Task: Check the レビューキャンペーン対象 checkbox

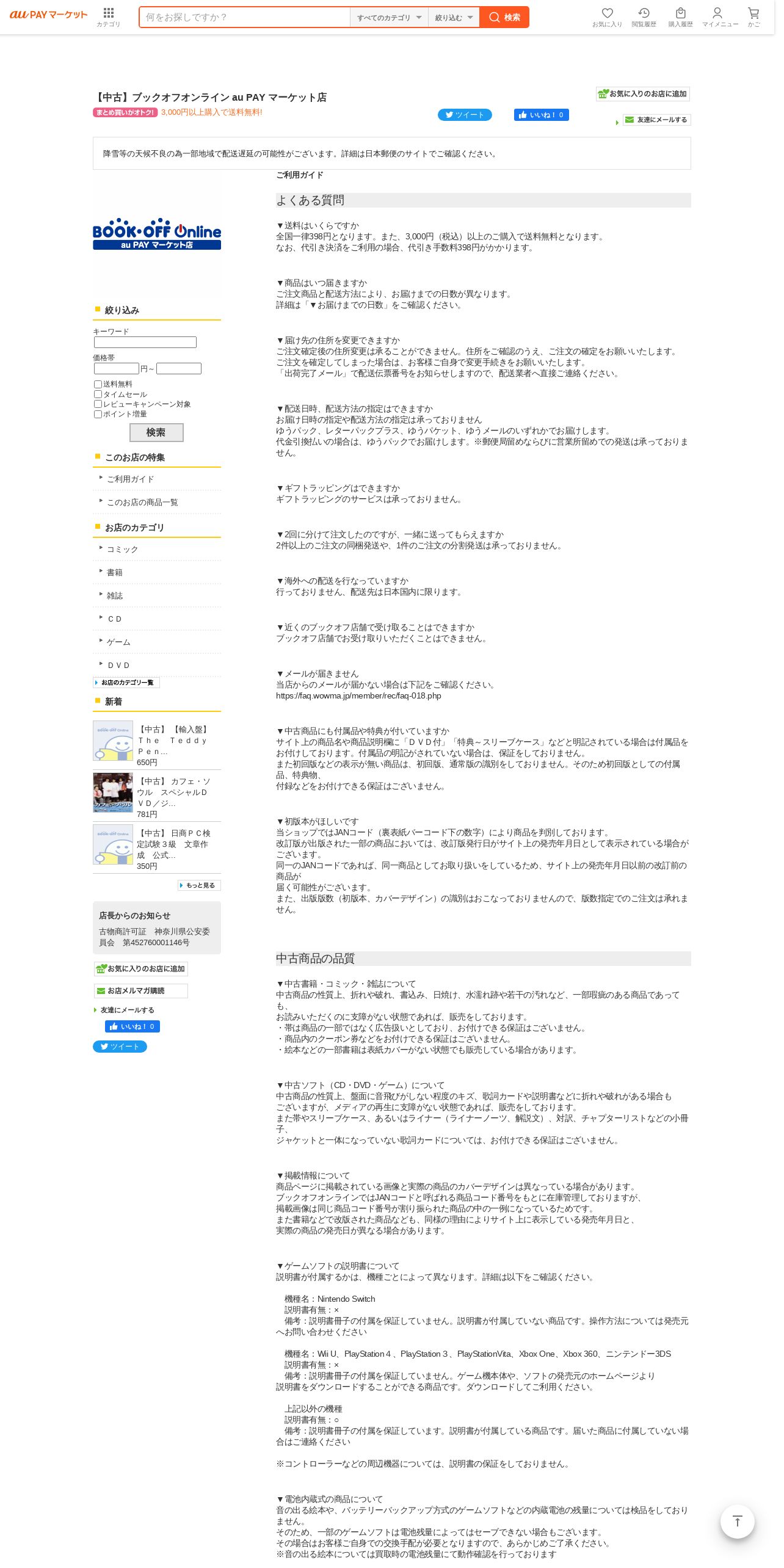Action: [x=98, y=404]
